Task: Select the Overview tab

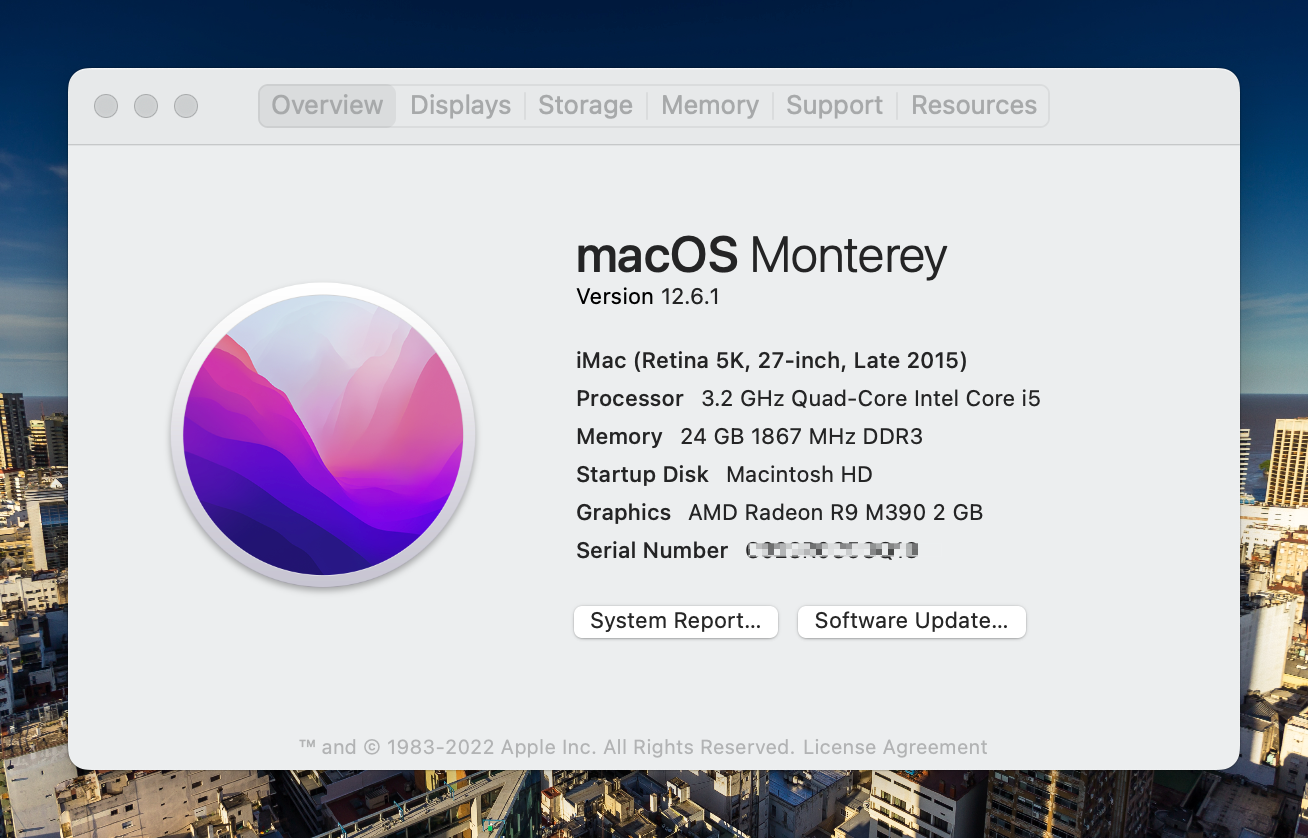Action: (327, 106)
